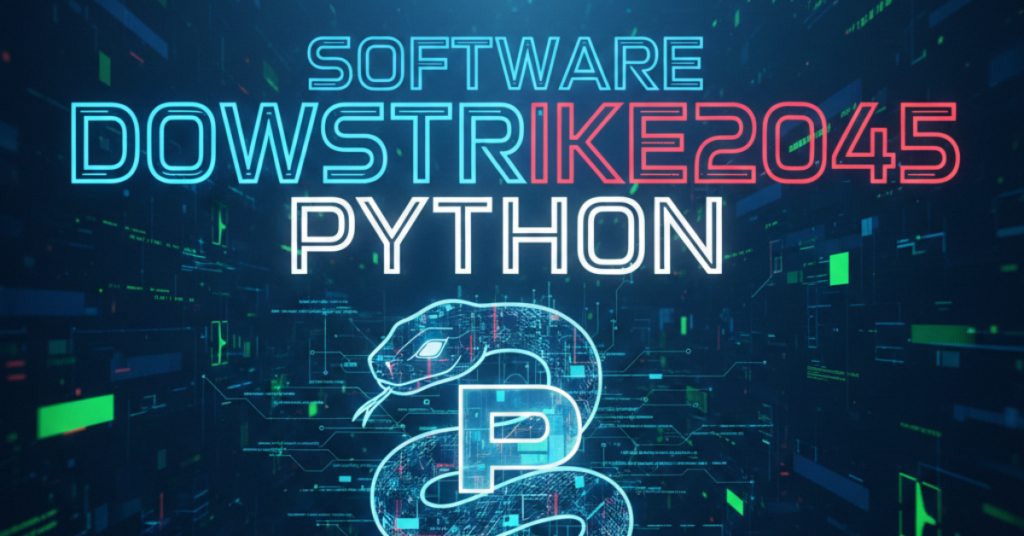This screenshot has width=1024, height=536.
Task: Click the white PYTHON heading
Action: click(506, 235)
